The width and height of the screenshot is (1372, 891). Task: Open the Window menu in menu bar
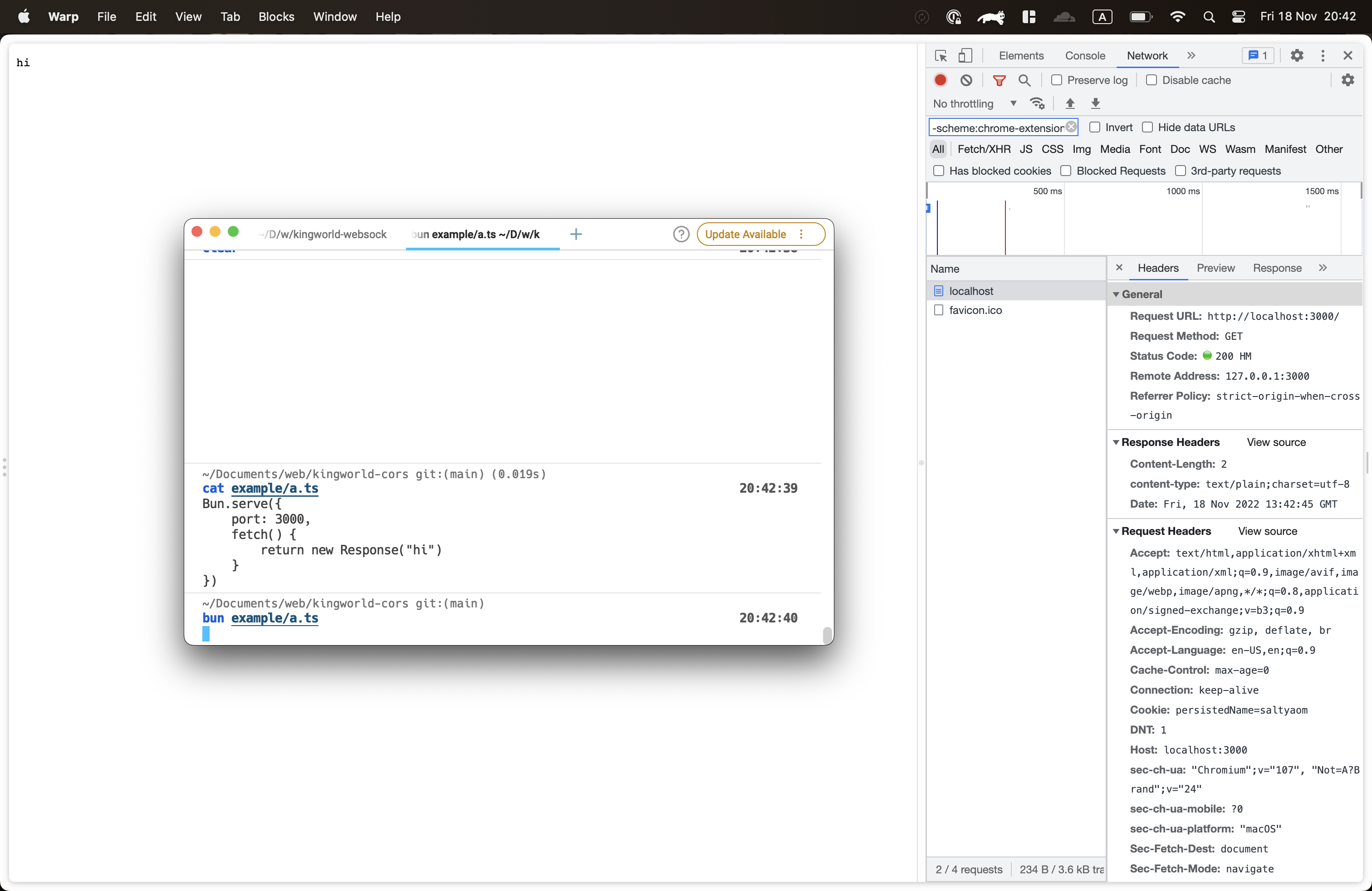click(x=334, y=17)
